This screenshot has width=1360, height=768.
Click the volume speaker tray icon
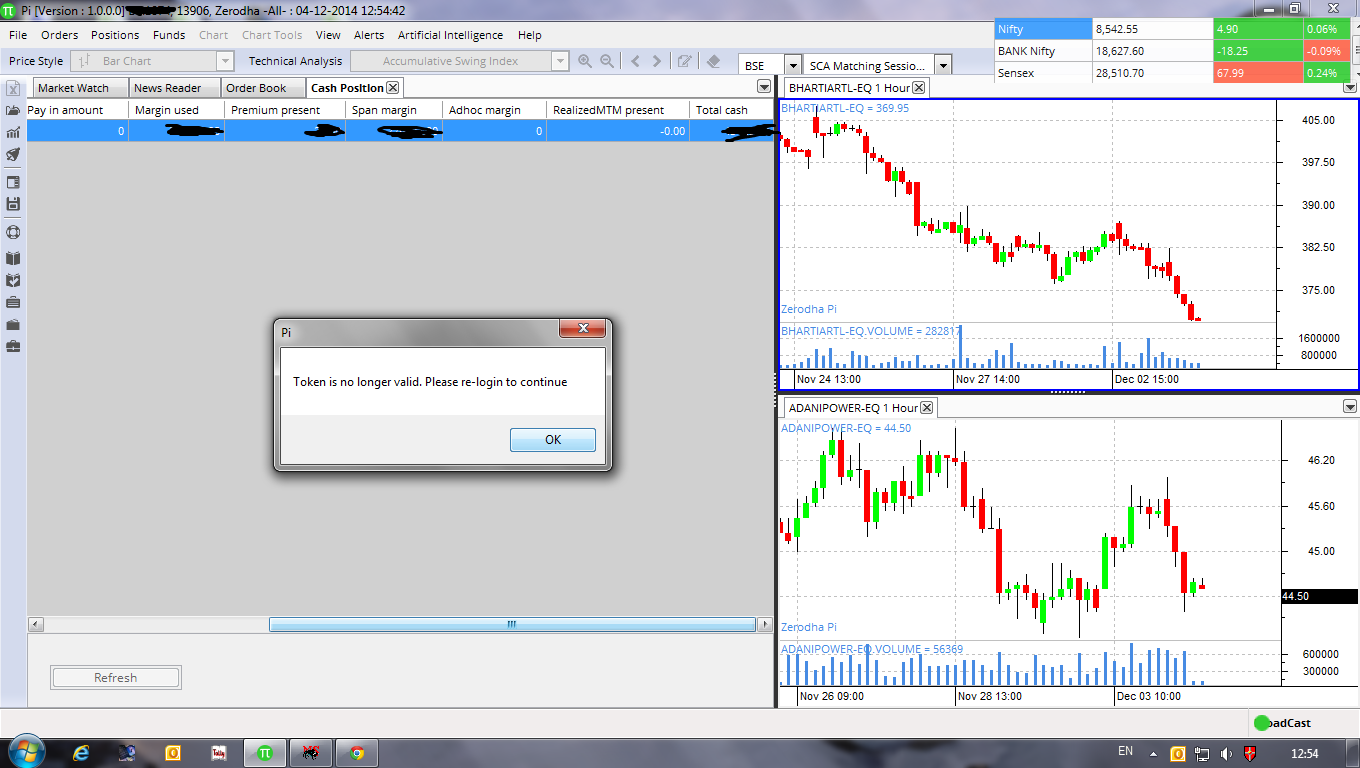pyautogui.click(x=1226, y=753)
